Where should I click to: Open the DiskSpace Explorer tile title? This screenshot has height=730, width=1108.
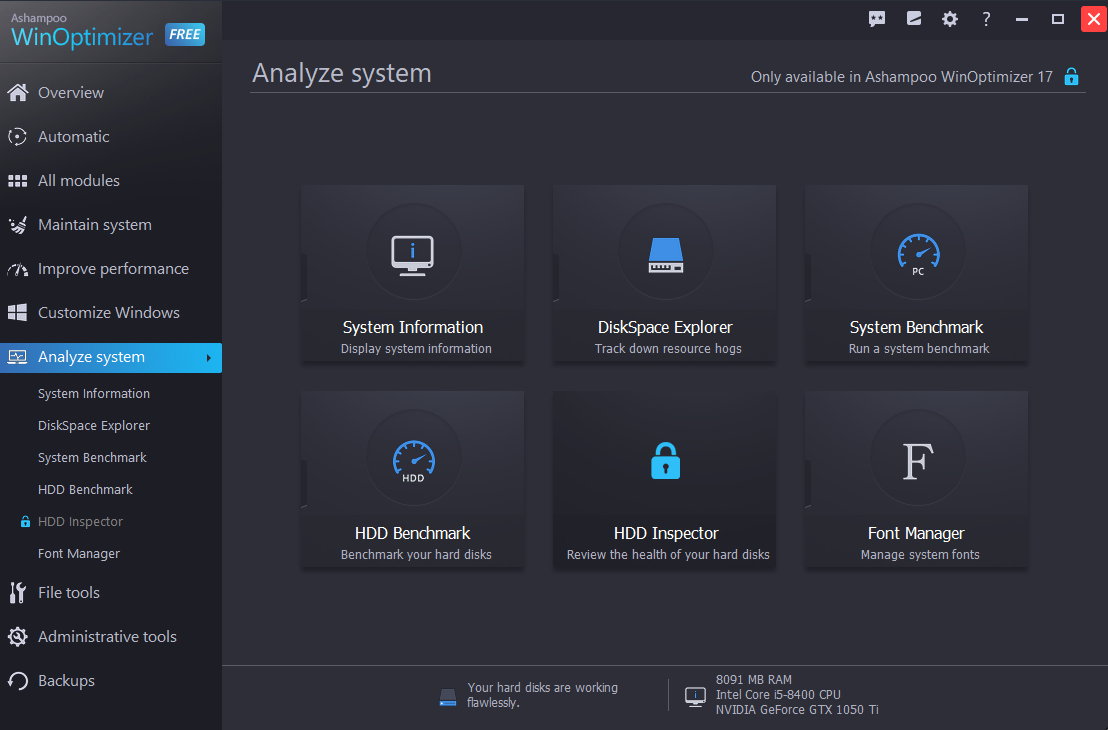[665, 327]
